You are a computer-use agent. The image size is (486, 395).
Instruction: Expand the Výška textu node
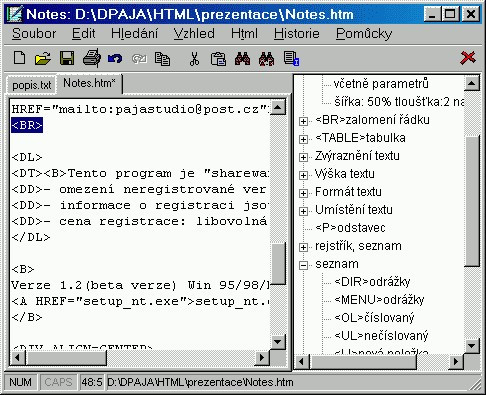pyautogui.click(x=303, y=175)
